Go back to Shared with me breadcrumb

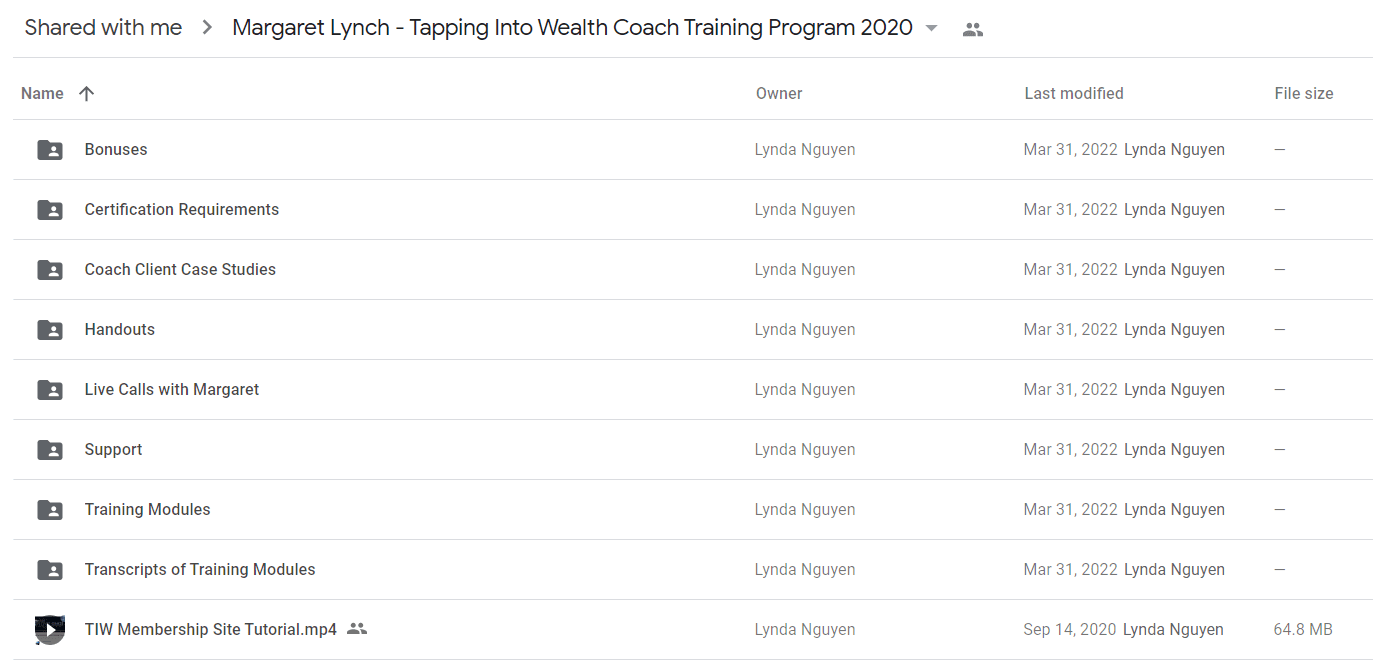pos(103,28)
